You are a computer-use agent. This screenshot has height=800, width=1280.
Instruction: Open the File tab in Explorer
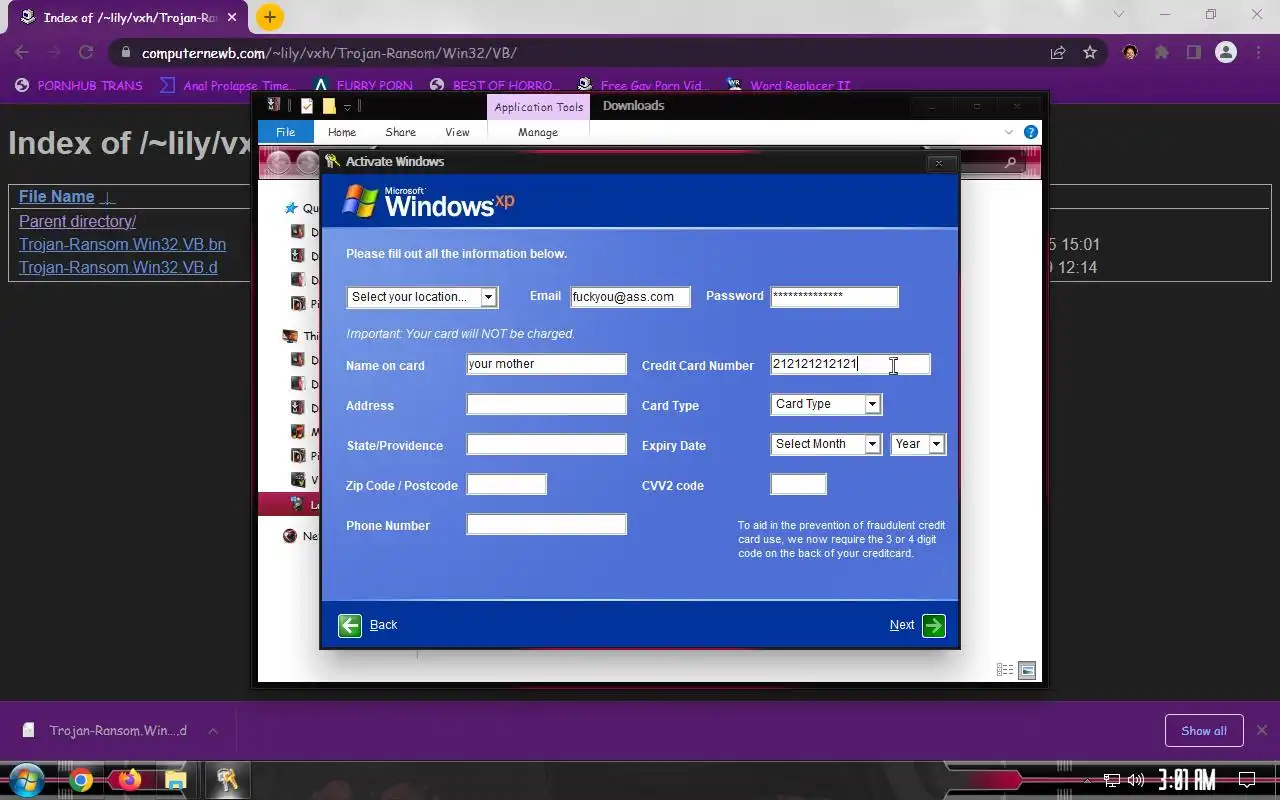click(285, 132)
